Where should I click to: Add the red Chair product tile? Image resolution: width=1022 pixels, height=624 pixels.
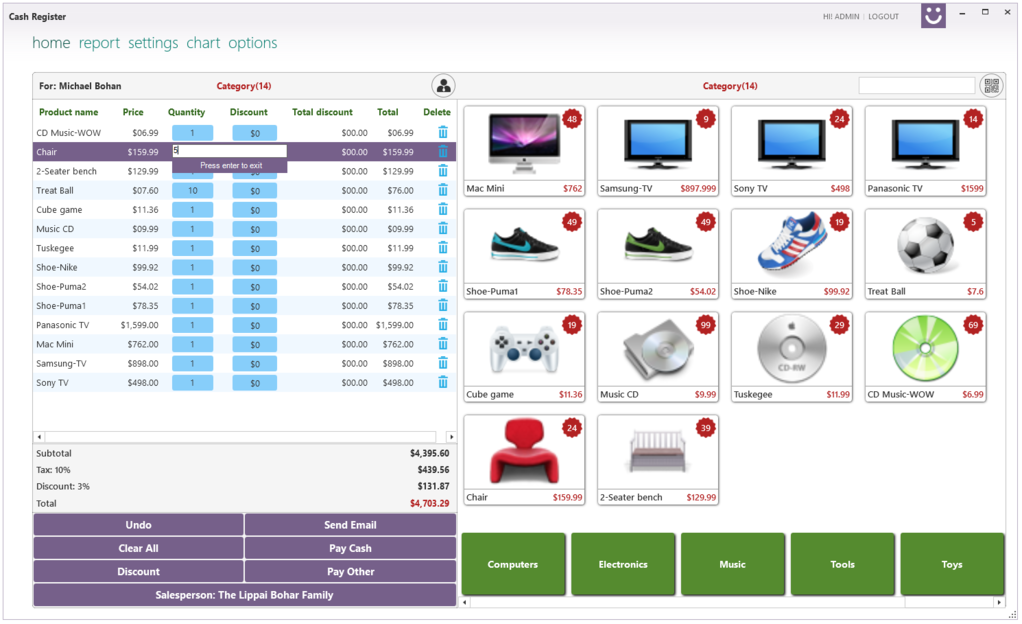tap(524, 460)
